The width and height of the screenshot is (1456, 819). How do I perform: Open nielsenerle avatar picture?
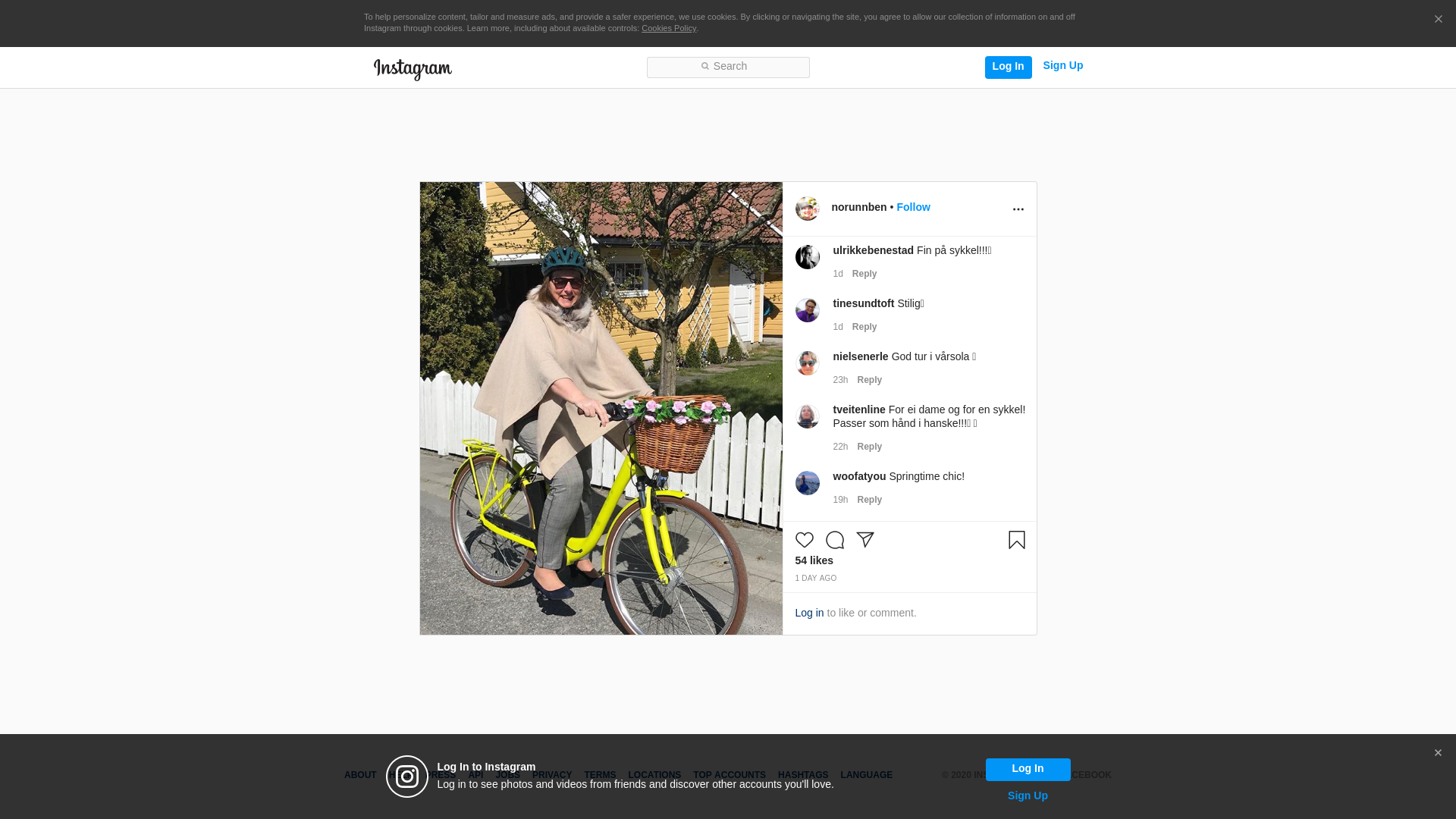click(808, 363)
